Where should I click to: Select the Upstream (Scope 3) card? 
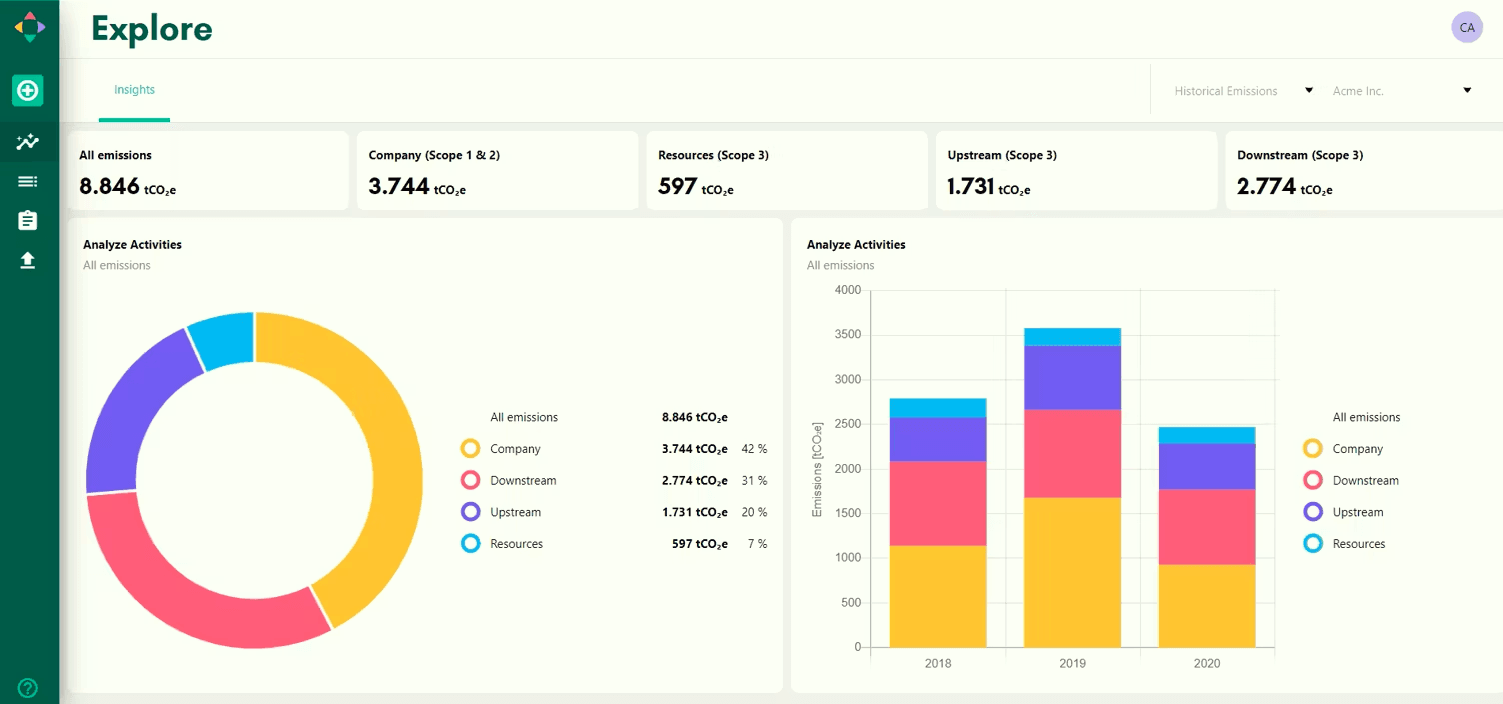pos(1076,171)
